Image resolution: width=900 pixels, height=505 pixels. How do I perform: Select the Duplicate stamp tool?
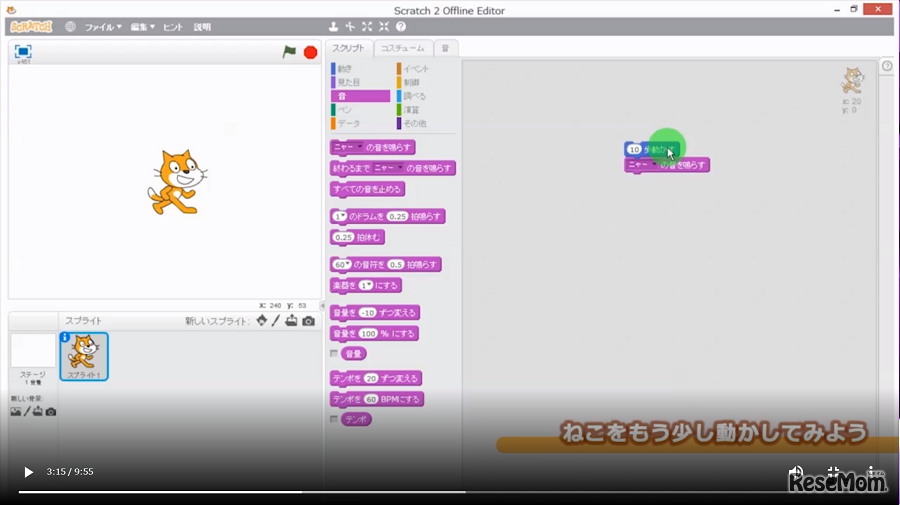[333, 26]
